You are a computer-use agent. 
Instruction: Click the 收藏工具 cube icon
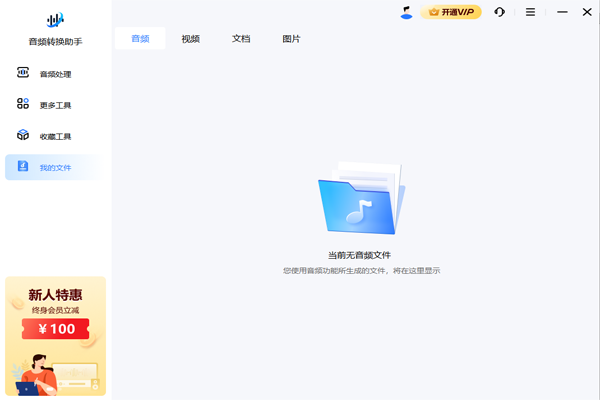point(23,135)
